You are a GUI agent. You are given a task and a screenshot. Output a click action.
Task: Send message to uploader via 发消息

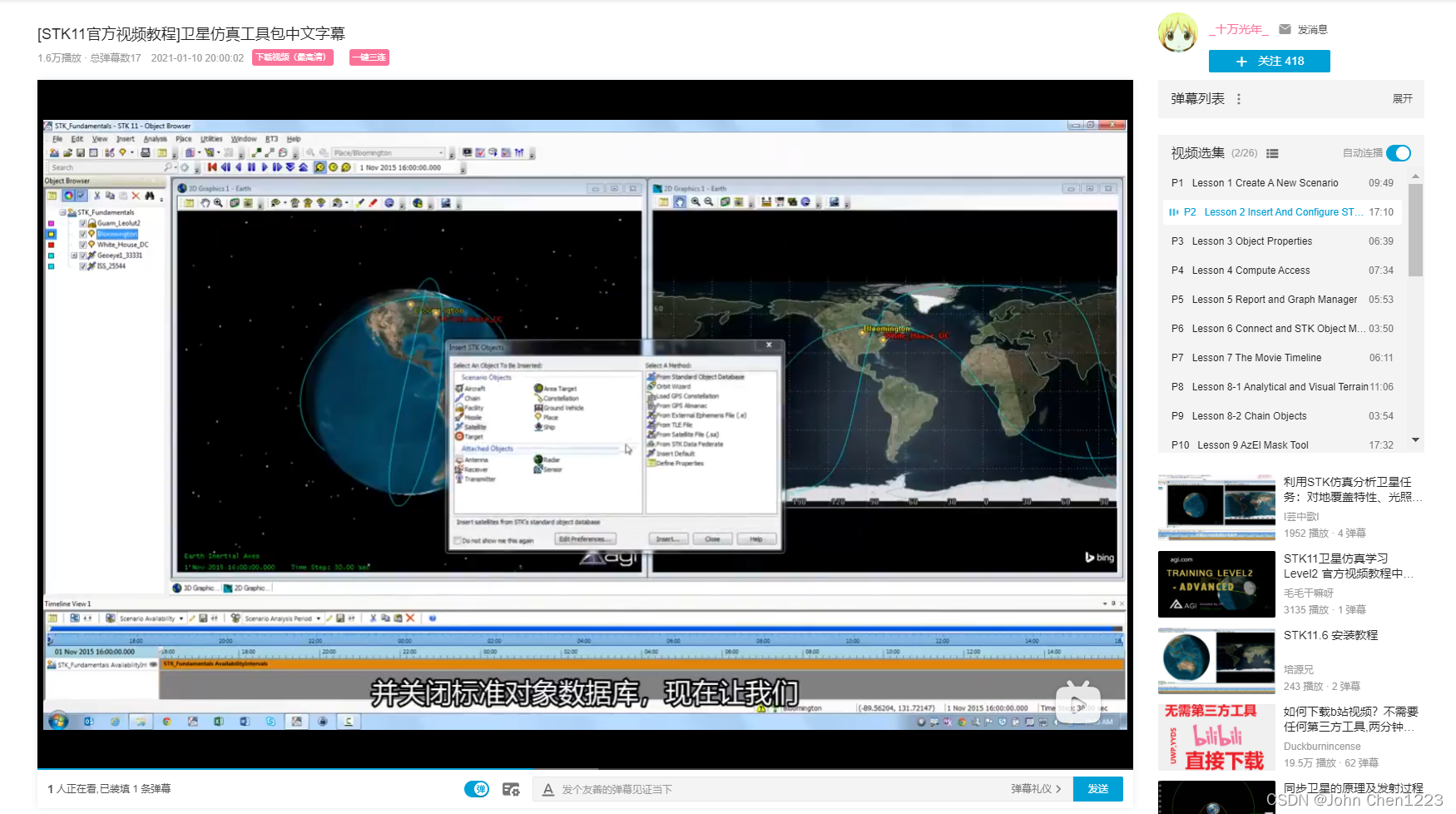1304,29
